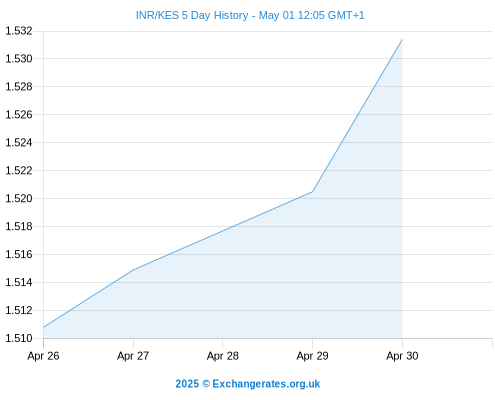Select the Apr 29 x-axis label
The image size is (495, 400).
[312, 356]
